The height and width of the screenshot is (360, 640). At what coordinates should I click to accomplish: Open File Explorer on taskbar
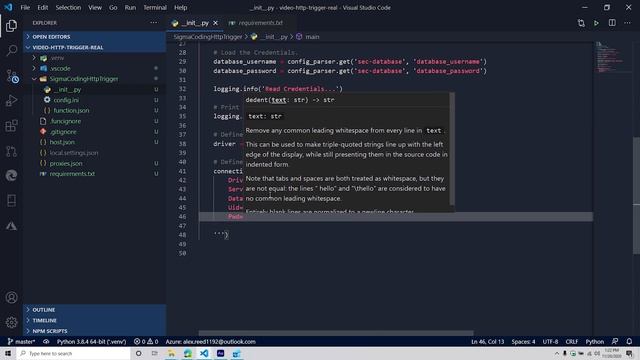click(171, 353)
